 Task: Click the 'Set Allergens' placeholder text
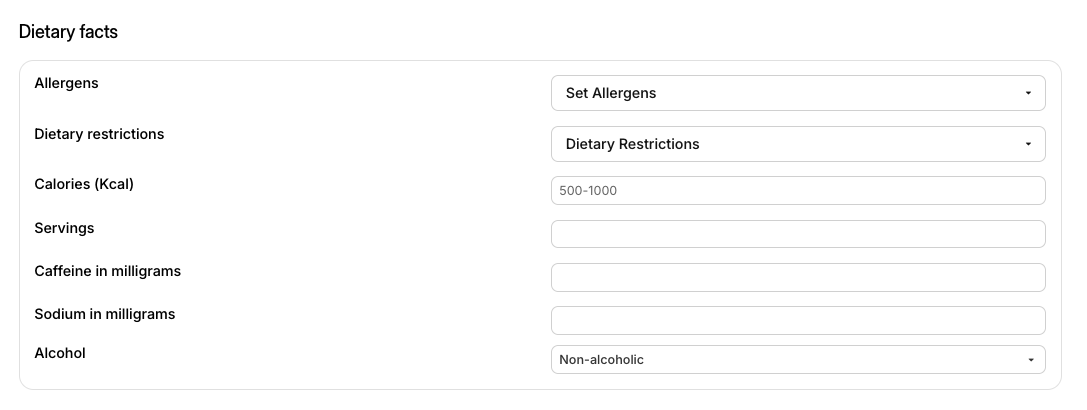(x=611, y=93)
